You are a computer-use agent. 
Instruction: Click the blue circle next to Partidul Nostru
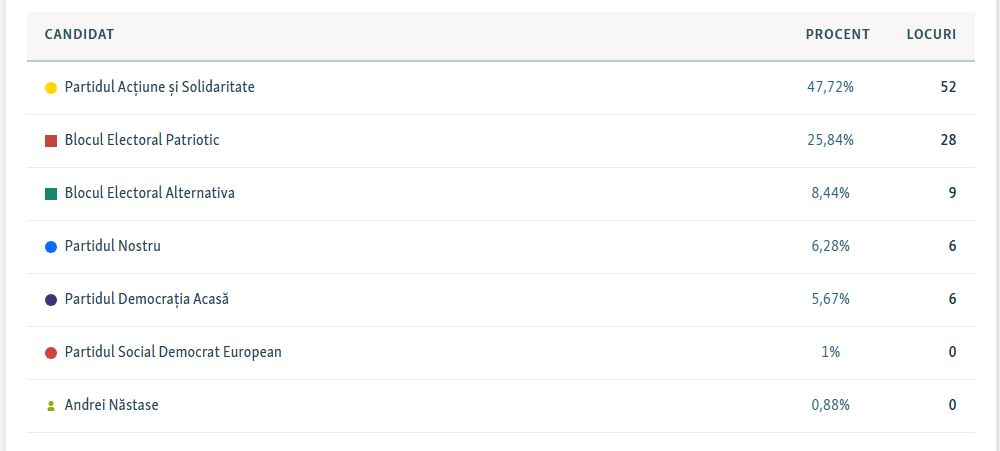point(51,247)
